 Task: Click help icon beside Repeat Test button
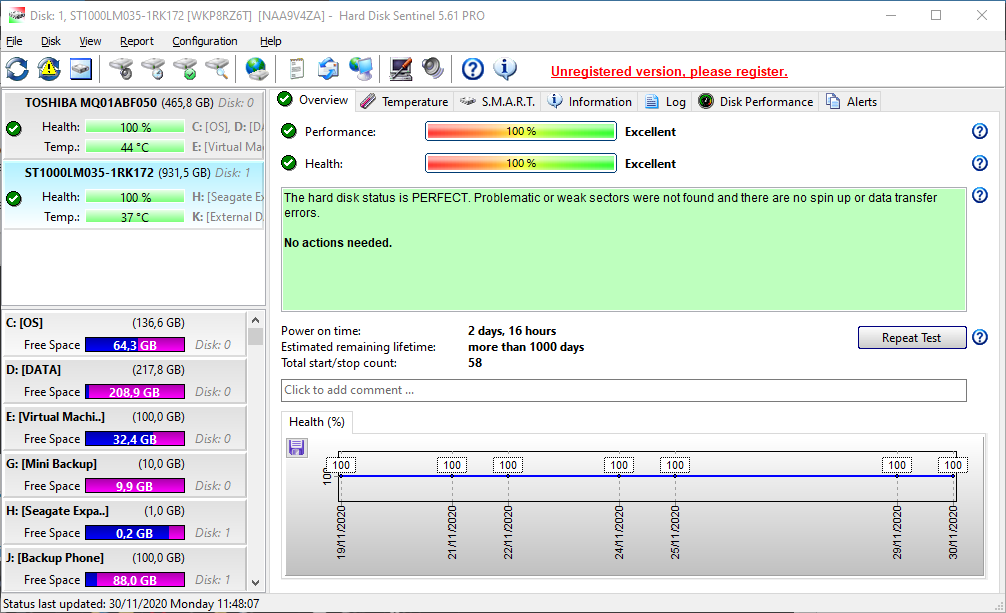(980, 337)
